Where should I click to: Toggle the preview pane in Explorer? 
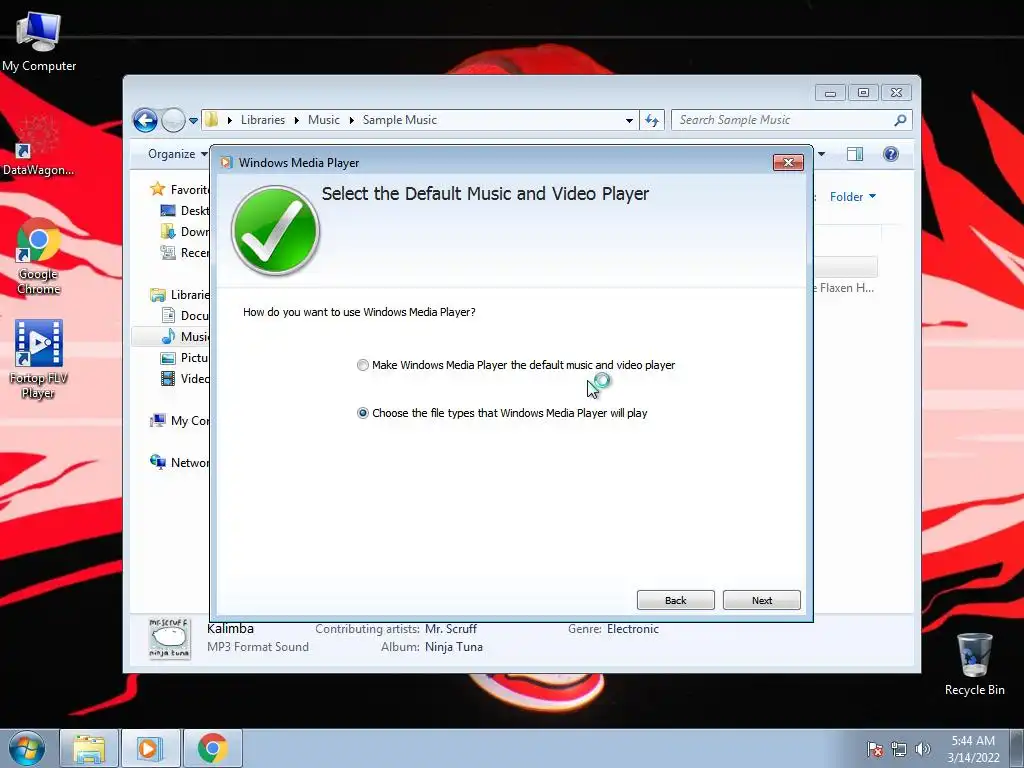tap(855, 154)
